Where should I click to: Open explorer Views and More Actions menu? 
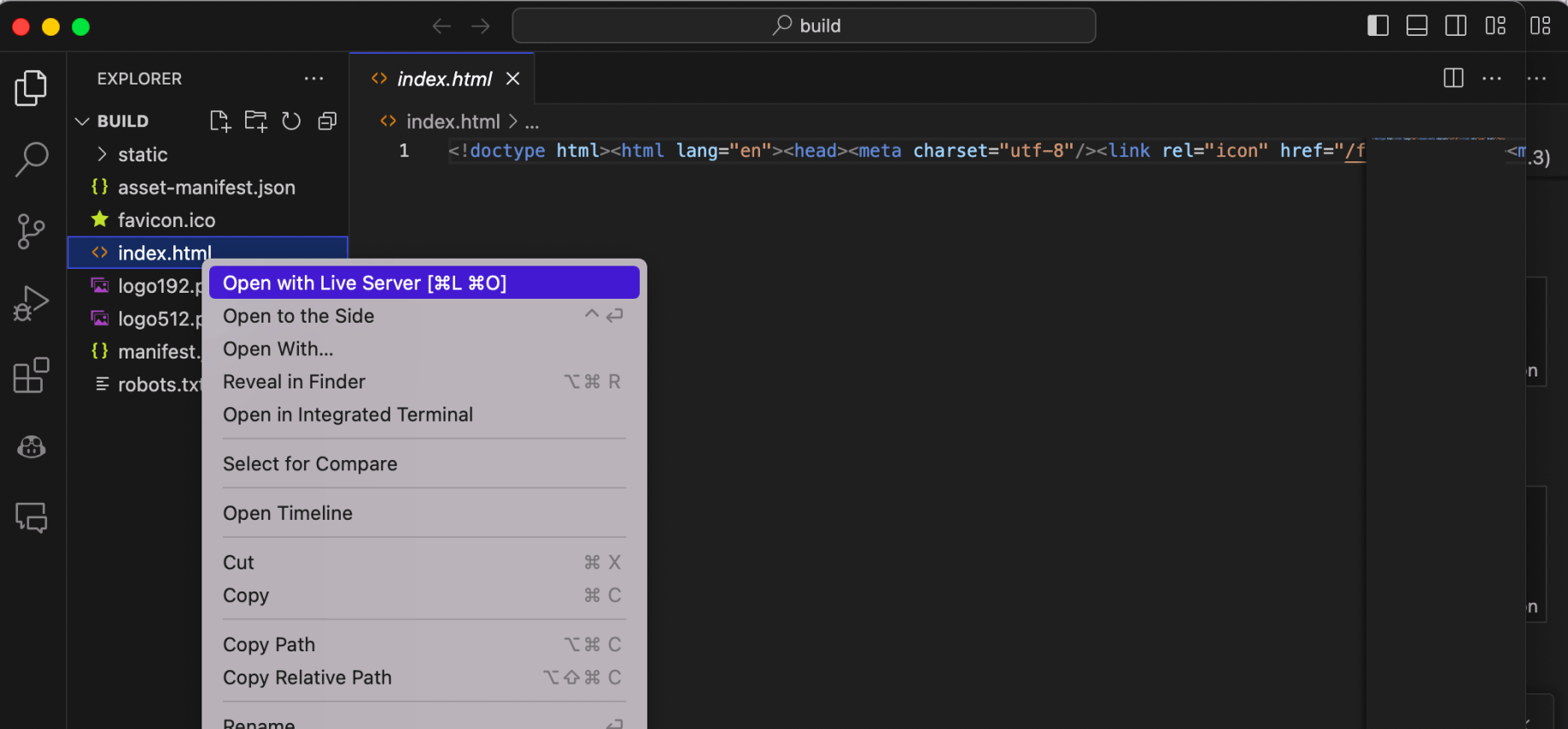tap(313, 79)
